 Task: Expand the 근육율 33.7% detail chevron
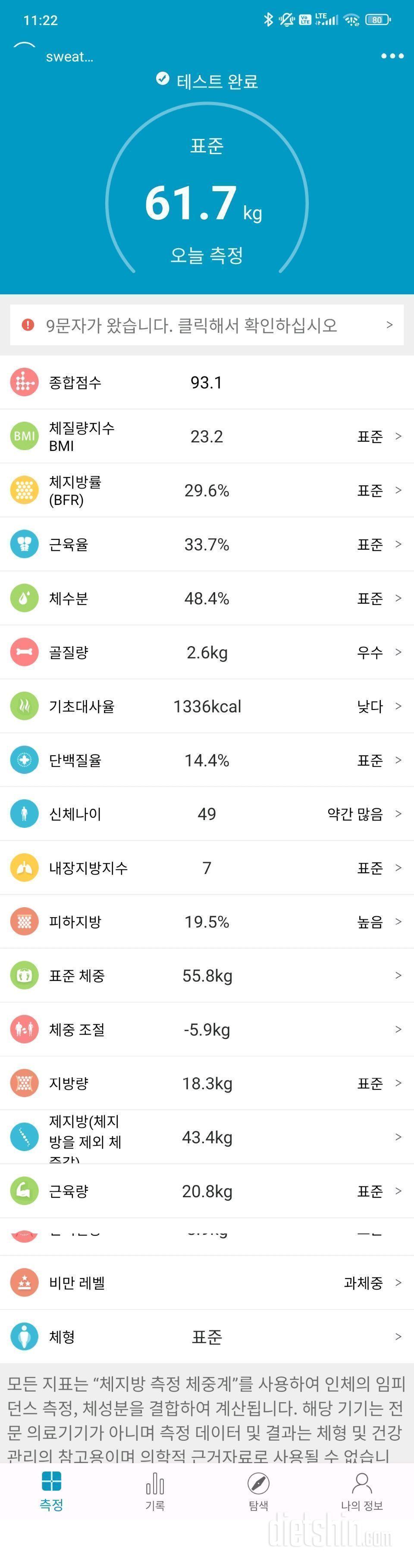pos(398,543)
